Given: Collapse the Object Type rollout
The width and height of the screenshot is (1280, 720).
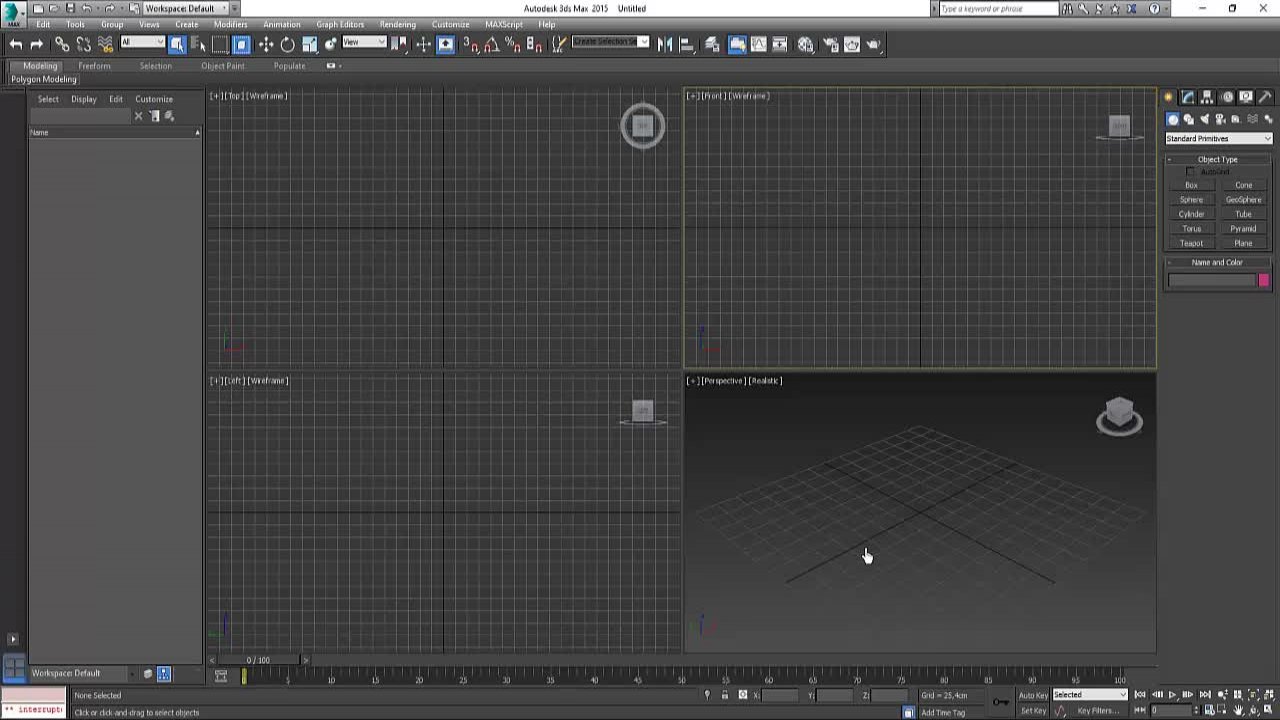Looking at the screenshot, I should point(1217,159).
